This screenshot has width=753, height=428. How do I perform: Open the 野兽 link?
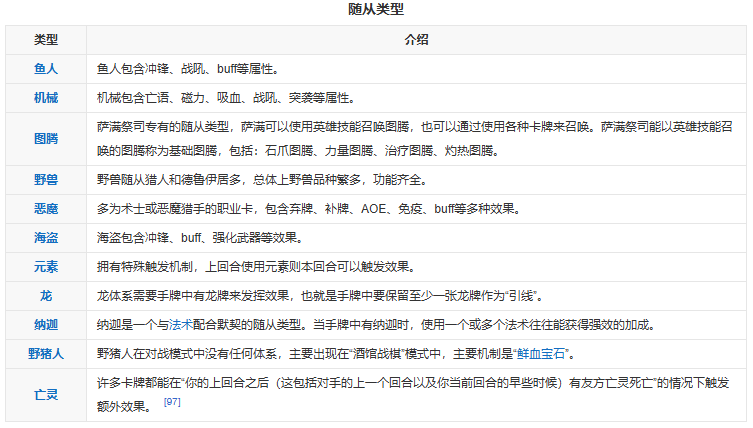pos(46,180)
